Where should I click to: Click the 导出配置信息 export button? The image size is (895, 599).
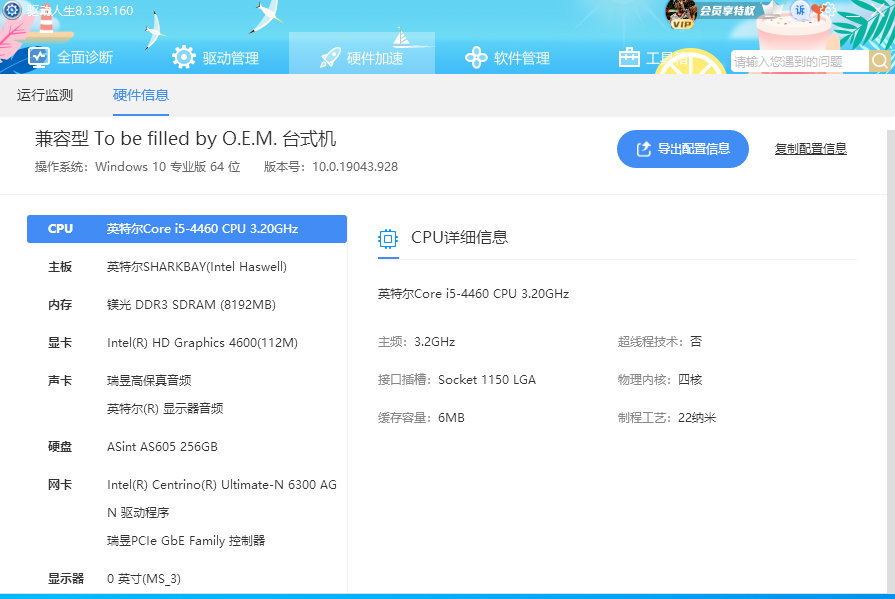tap(683, 149)
